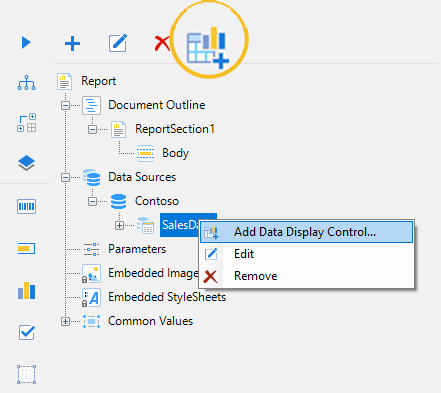
Task: Select Parameters in the tree
Action: [137, 249]
